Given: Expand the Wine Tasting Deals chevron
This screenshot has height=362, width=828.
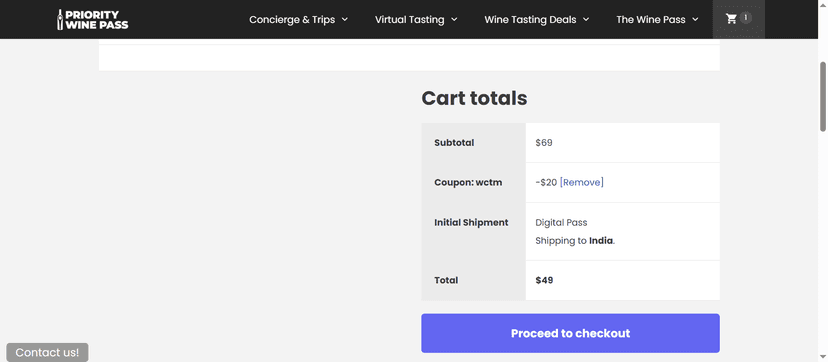Looking at the screenshot, I should point(586,20).
